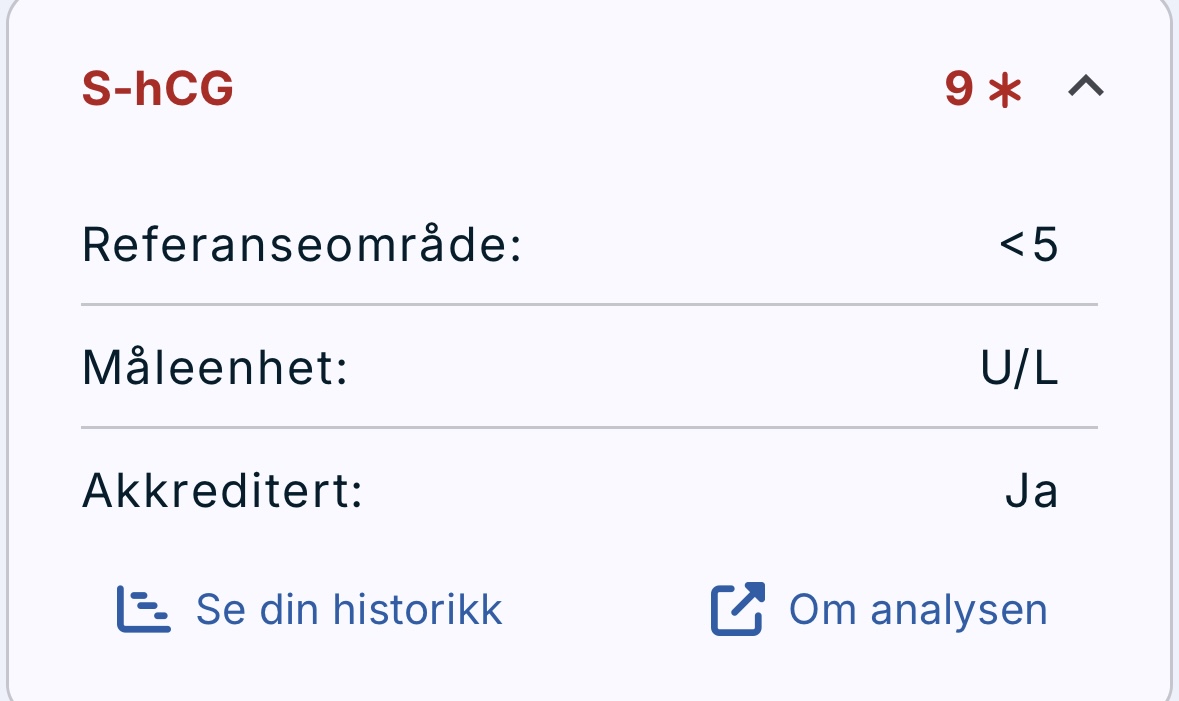Image resolution: width=1179 pixels, height=701 pixels.
Task: Click the <5 reference range value
Action: pyautogui.click(x=1029, y=246)
